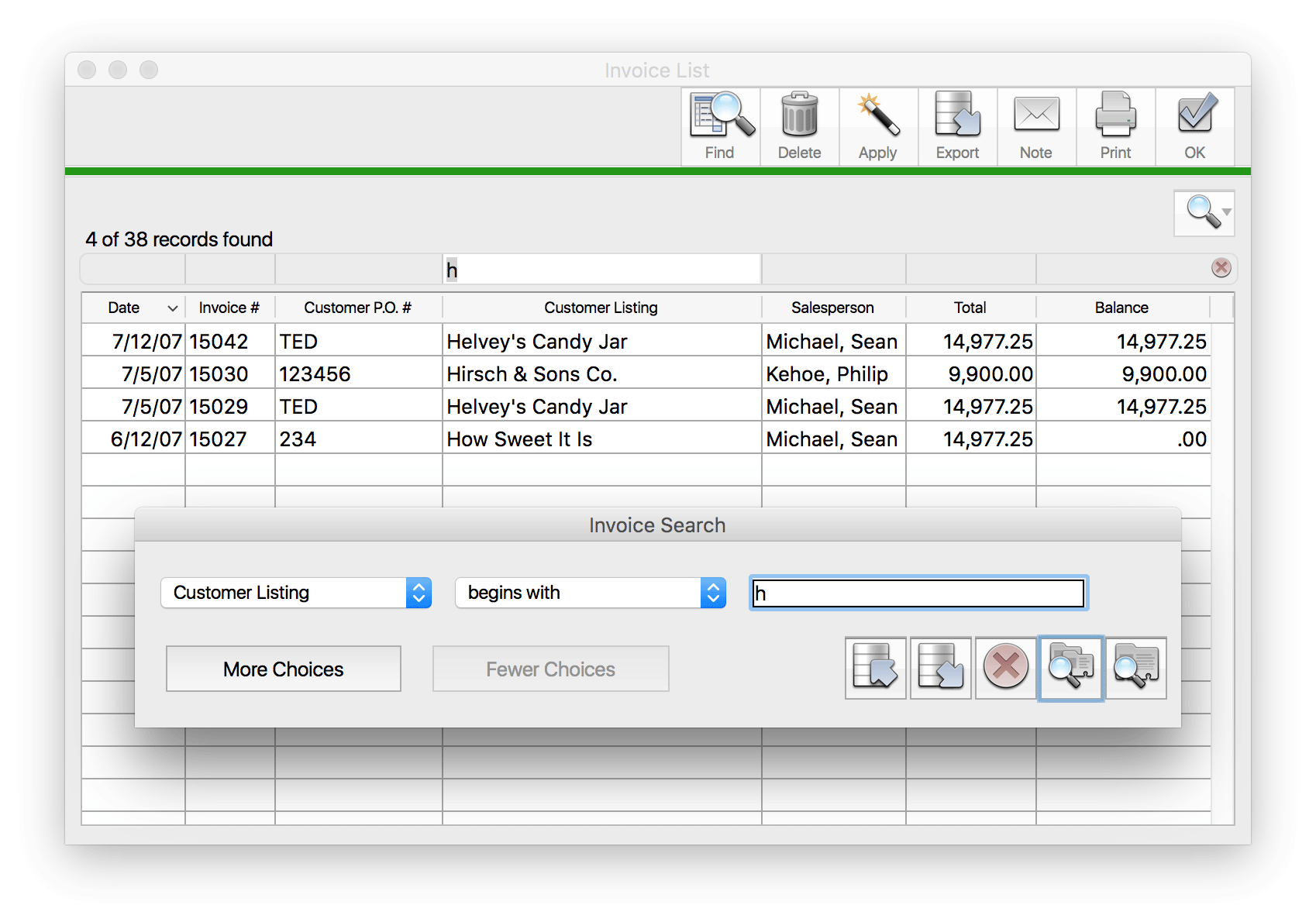Click the 6/12/07 date cell
This screenshot has width=1316, height=922.
point(133,439)
